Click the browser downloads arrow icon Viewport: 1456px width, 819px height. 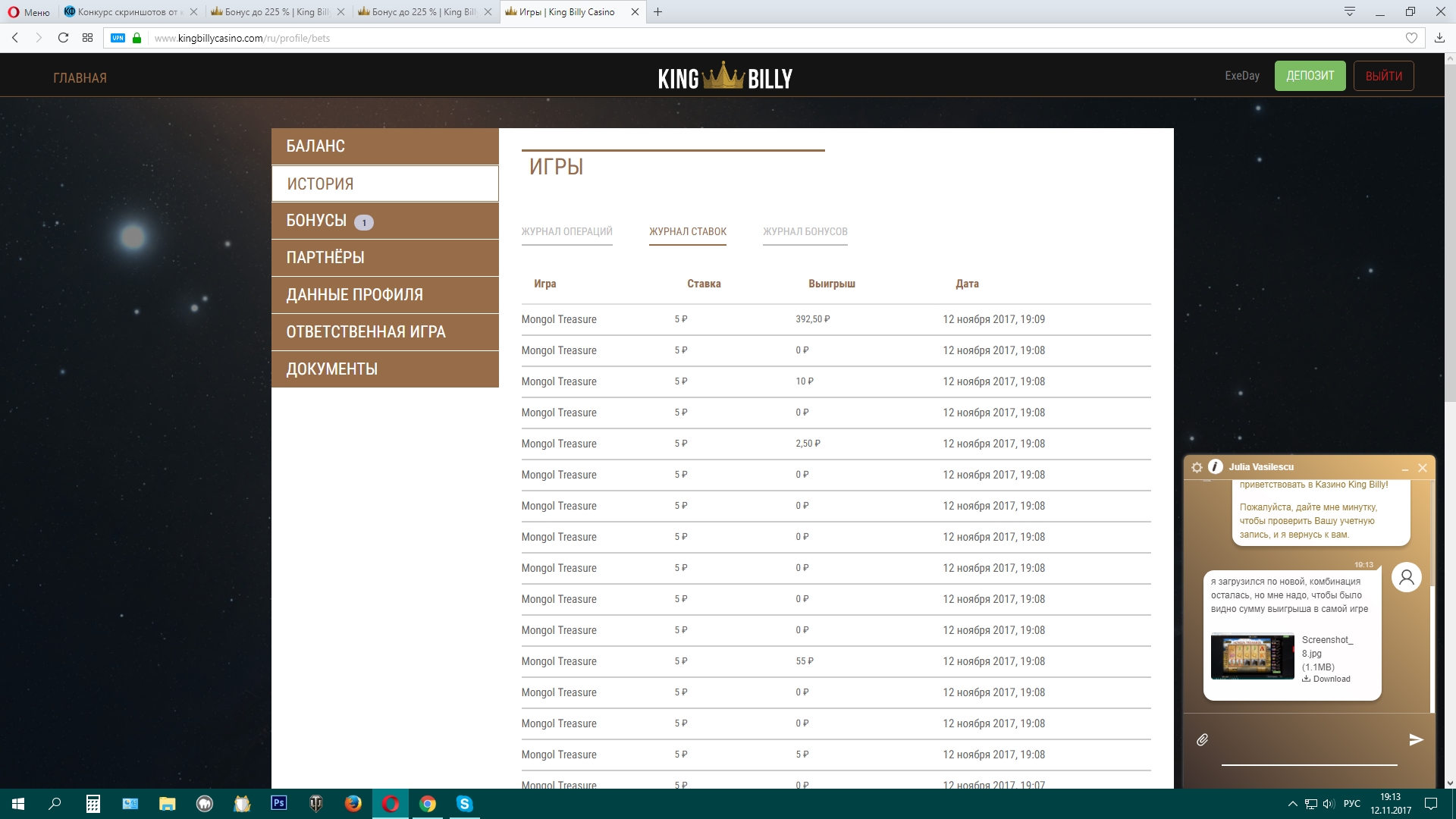(1439, 38)
